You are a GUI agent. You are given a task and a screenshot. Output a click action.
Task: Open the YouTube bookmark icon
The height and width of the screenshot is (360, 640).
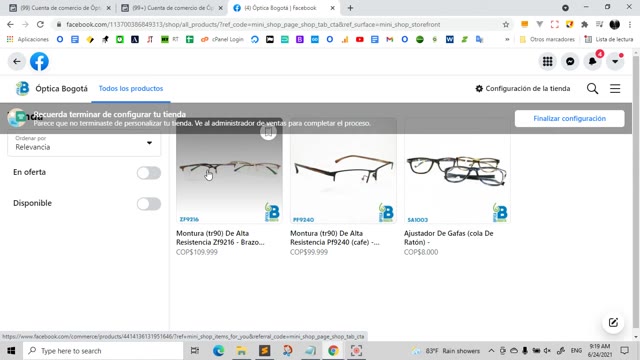point(360,39)
